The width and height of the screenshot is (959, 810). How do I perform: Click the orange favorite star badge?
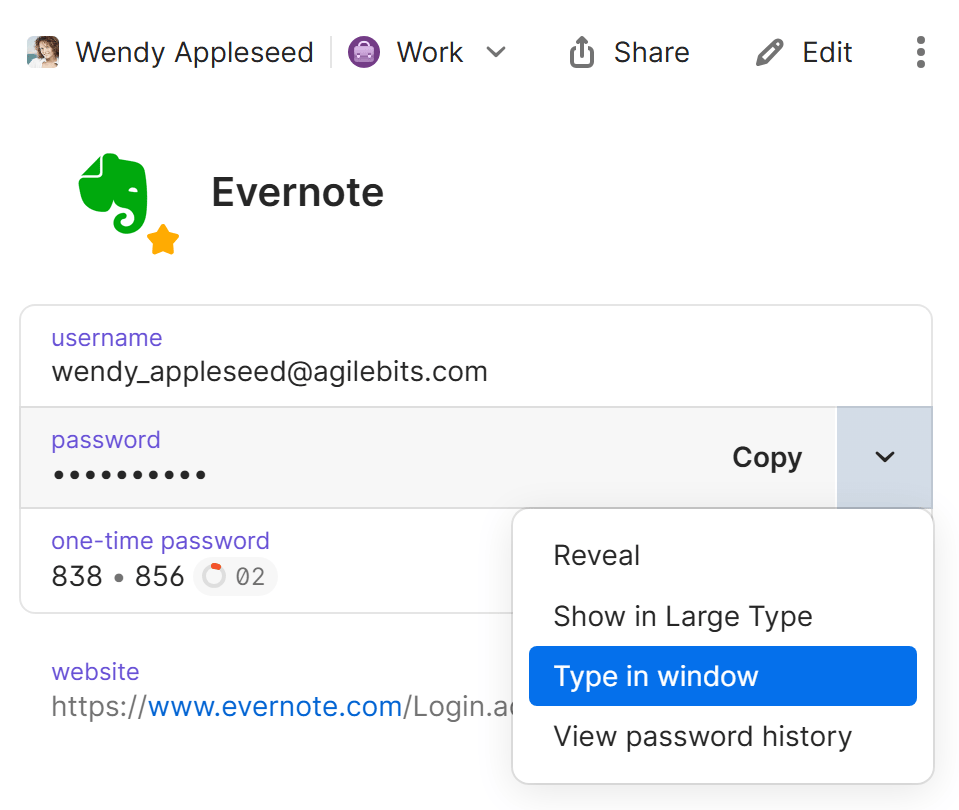tap(163, 240)
